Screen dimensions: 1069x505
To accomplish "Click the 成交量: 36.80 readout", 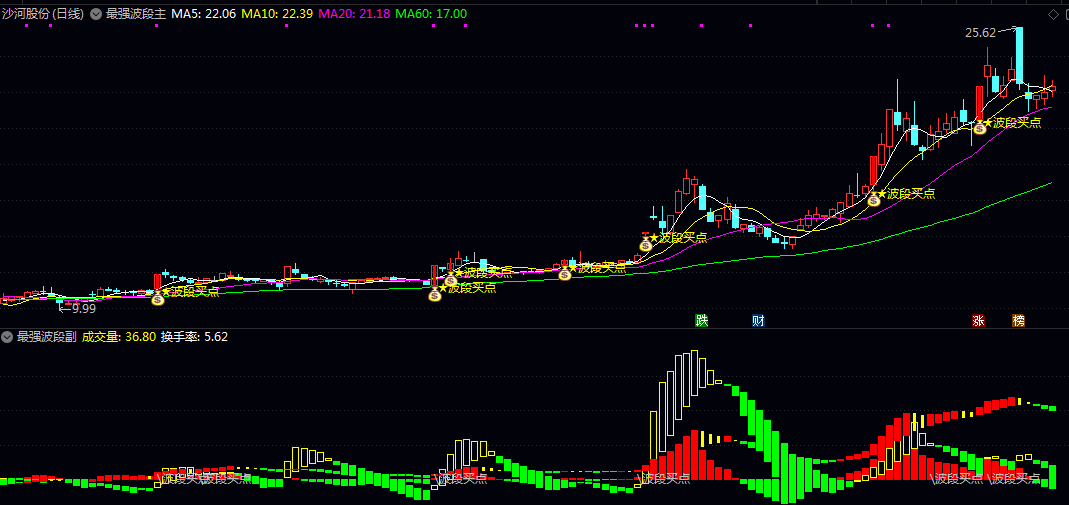I will click(119, 337).
